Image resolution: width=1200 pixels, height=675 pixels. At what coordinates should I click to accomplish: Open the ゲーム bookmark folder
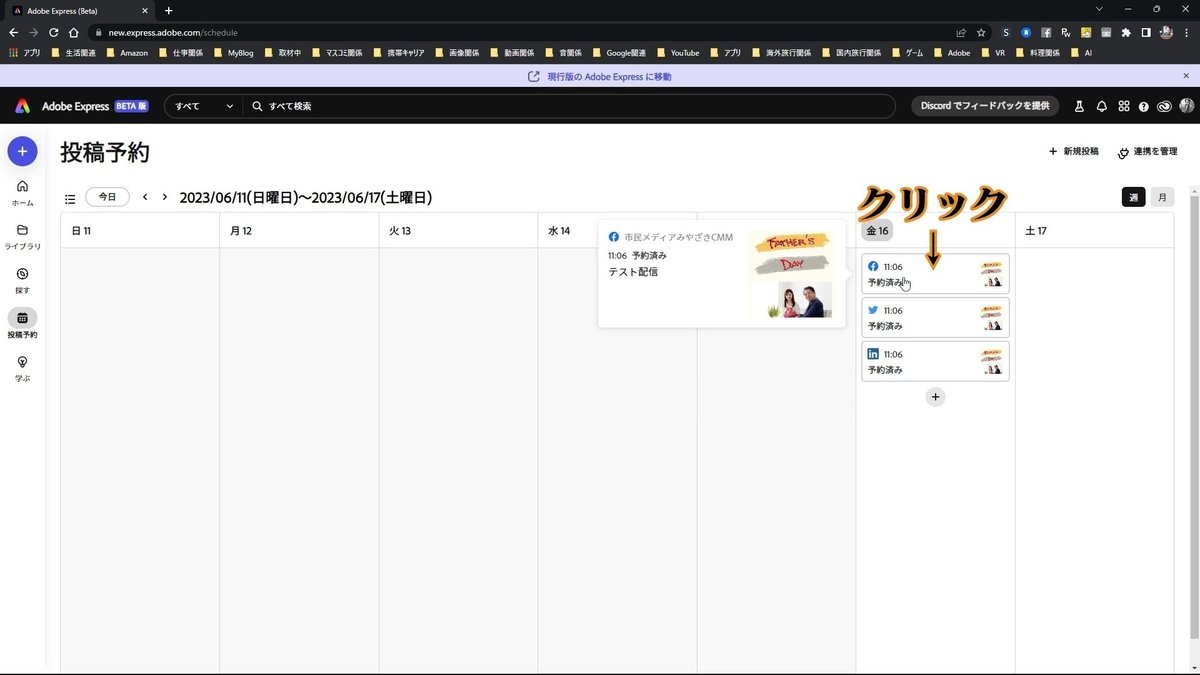tap(907, 53)
